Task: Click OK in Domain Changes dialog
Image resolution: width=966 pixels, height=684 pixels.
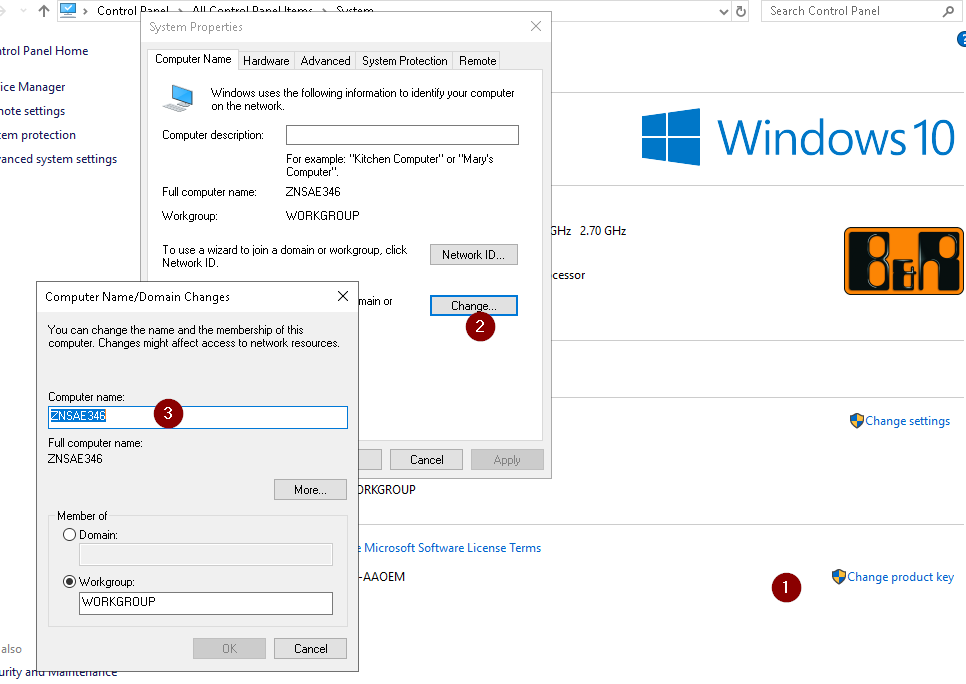Action: click(229, 648)
